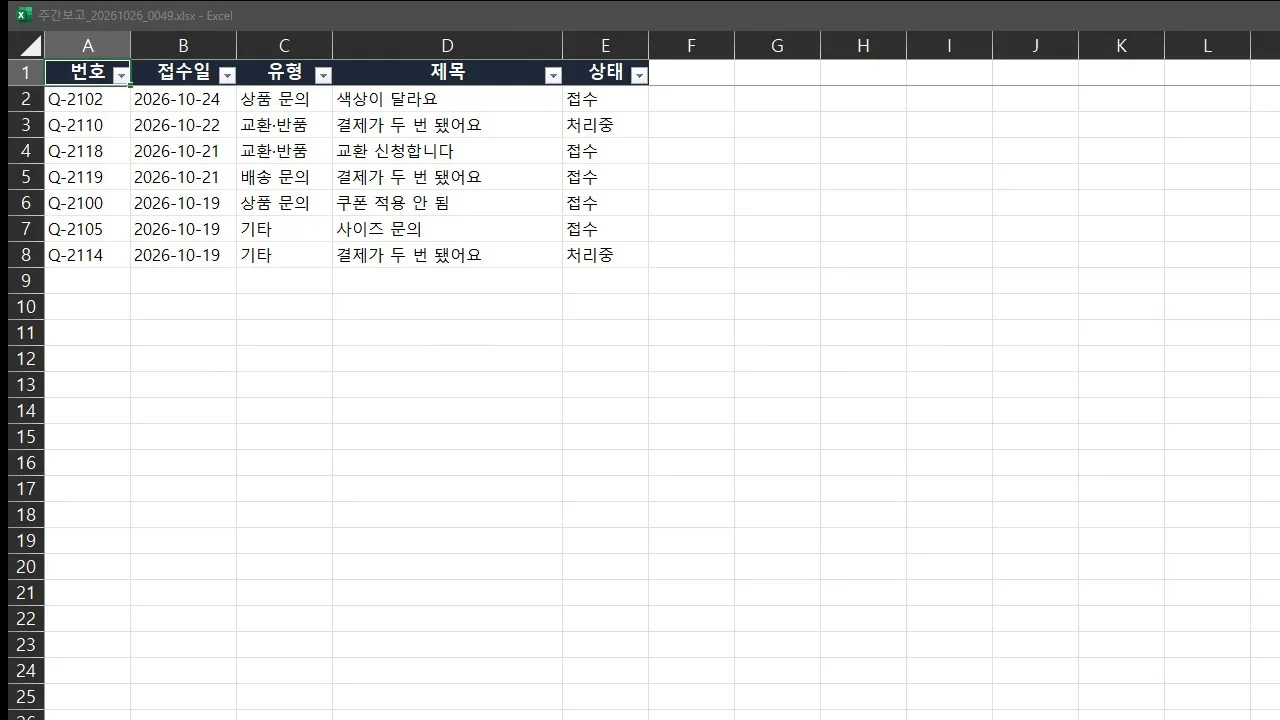Screen dimensions: 1280x720
Task: Click cell containing Q-2114
Action: [x=88, y=255]
